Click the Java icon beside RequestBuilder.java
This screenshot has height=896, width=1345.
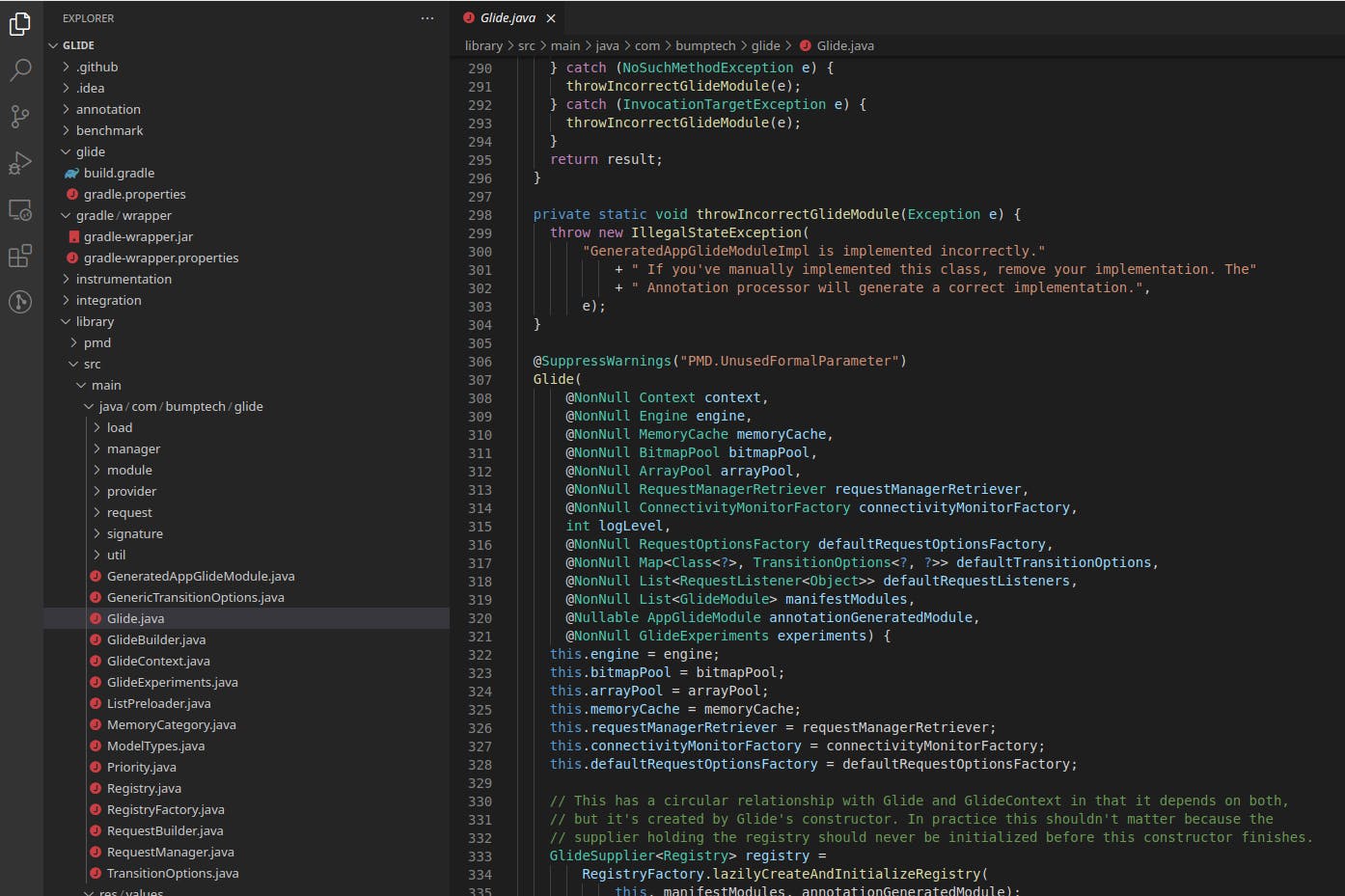tap(96, 831)
